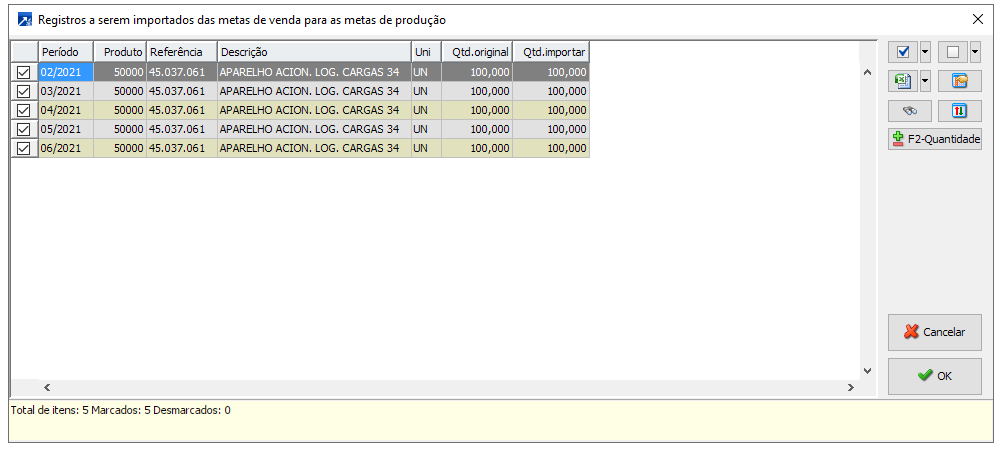
Task: Click Qtd.importar 100,000 in the 03/2021 row
Action: (x=551, y=91)
